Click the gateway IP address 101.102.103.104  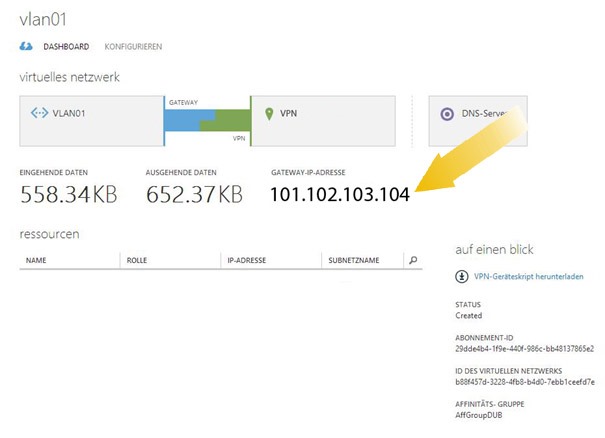[x=340, y=194]
